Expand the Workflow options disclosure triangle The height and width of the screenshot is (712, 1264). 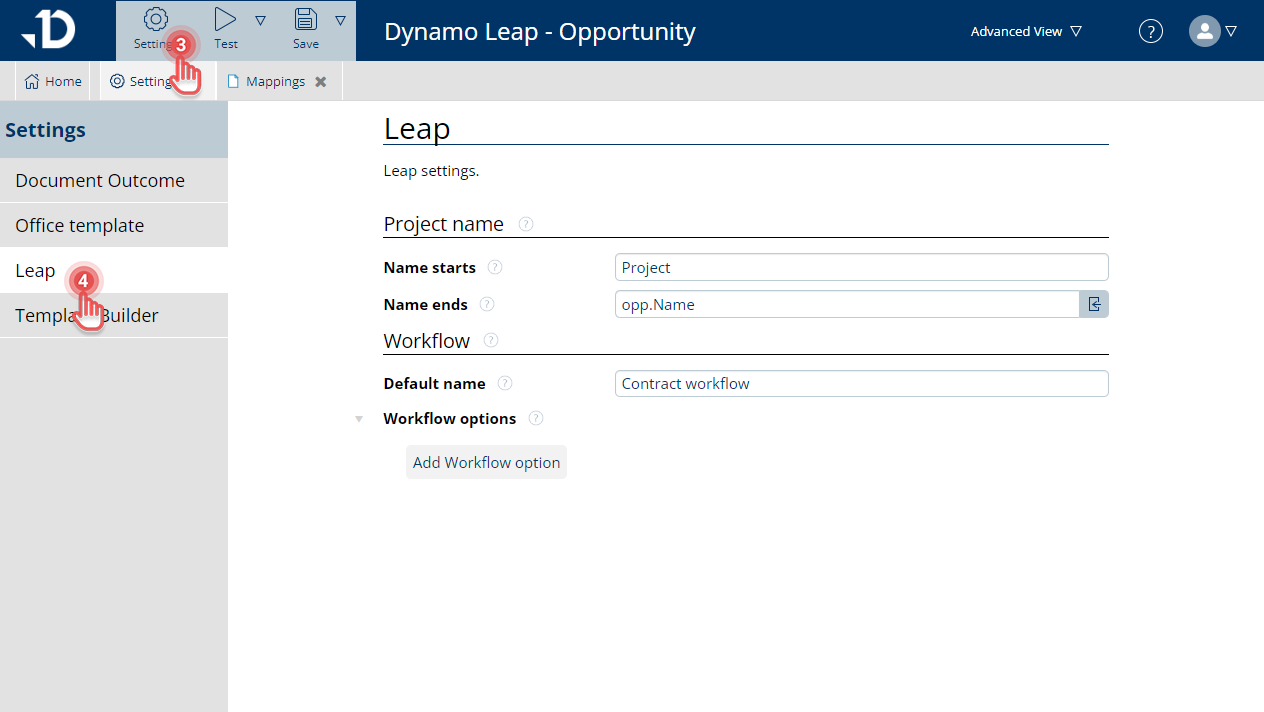click(x=359, y=418)
